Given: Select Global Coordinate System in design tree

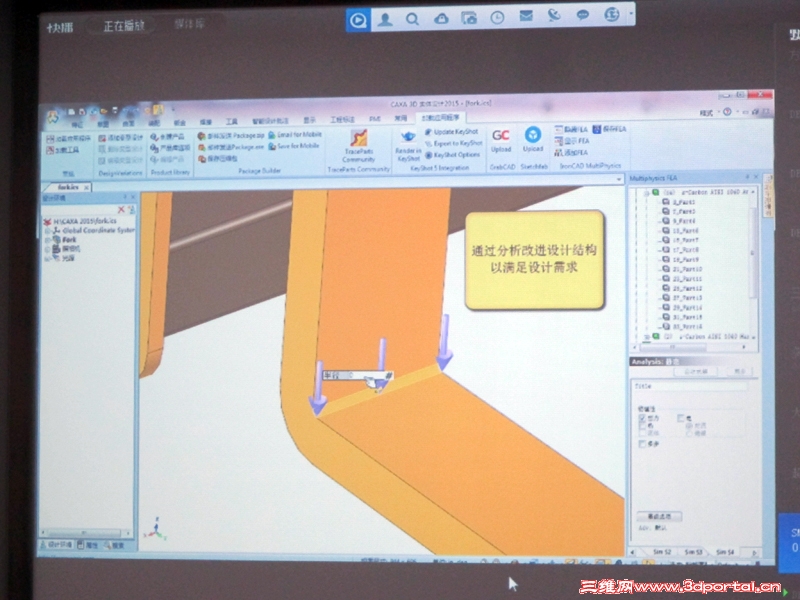Looking at the screenshot, I should (x=98, y=230).
